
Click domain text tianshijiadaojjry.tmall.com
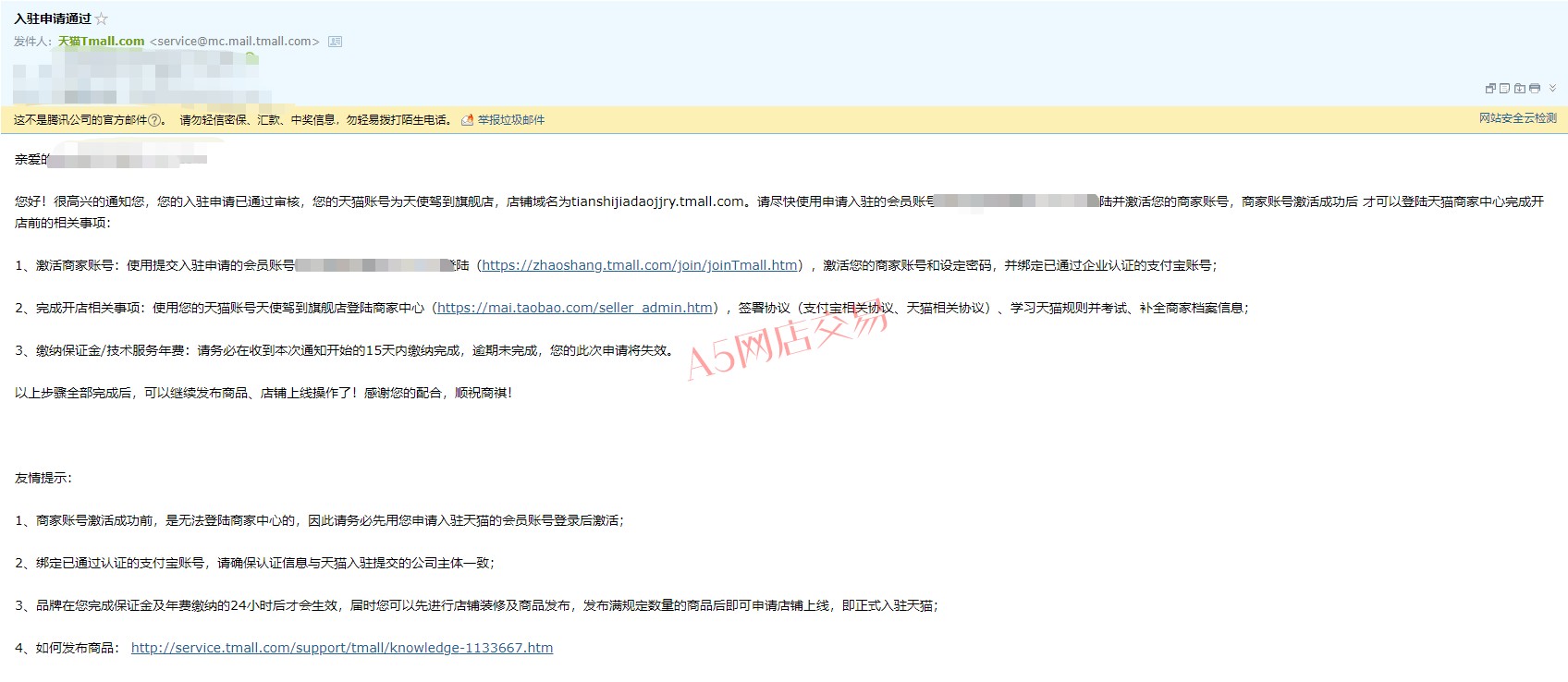[x=657, y=201]
